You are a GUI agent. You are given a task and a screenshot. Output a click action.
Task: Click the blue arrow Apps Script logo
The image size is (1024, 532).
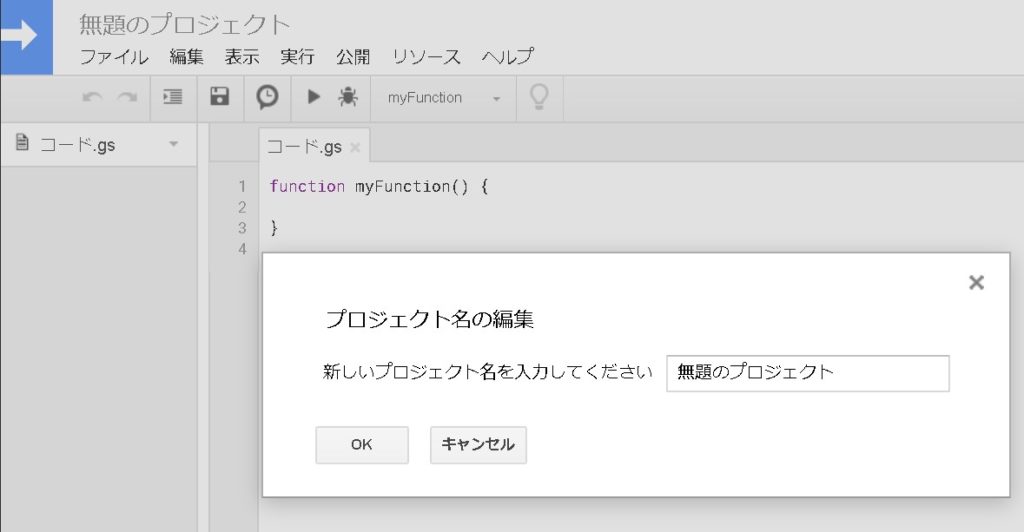[x=25, y=37]
